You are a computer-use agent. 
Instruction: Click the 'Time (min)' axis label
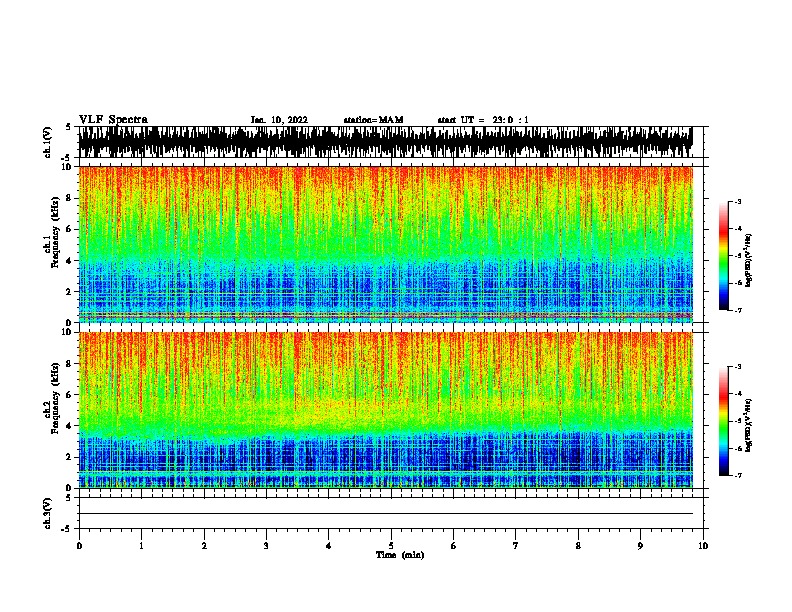(400, 555)
